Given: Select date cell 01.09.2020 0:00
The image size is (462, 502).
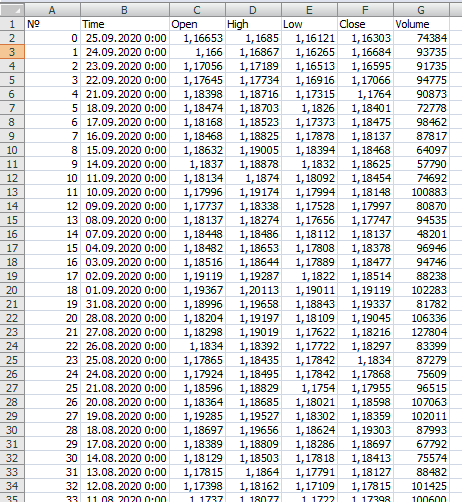Looking at the screenshot, I should (x=125, y=290).
